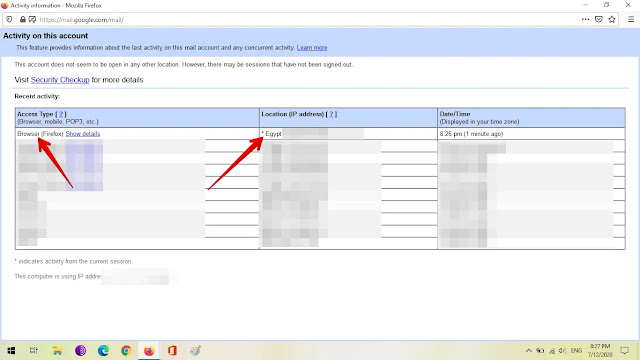This screenshot has width=640, height=360.
Task: Open the purple Tor Browser taskbar icon
Action: pos(80,351)
